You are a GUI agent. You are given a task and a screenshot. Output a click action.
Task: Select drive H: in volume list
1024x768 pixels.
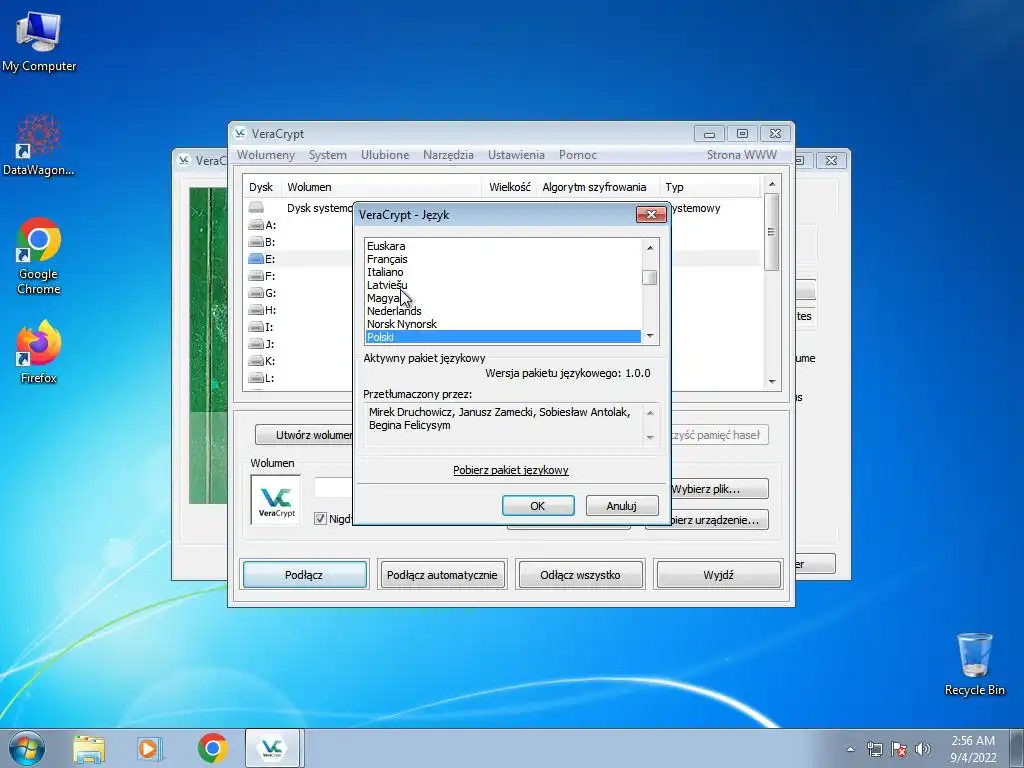[262, 310]
